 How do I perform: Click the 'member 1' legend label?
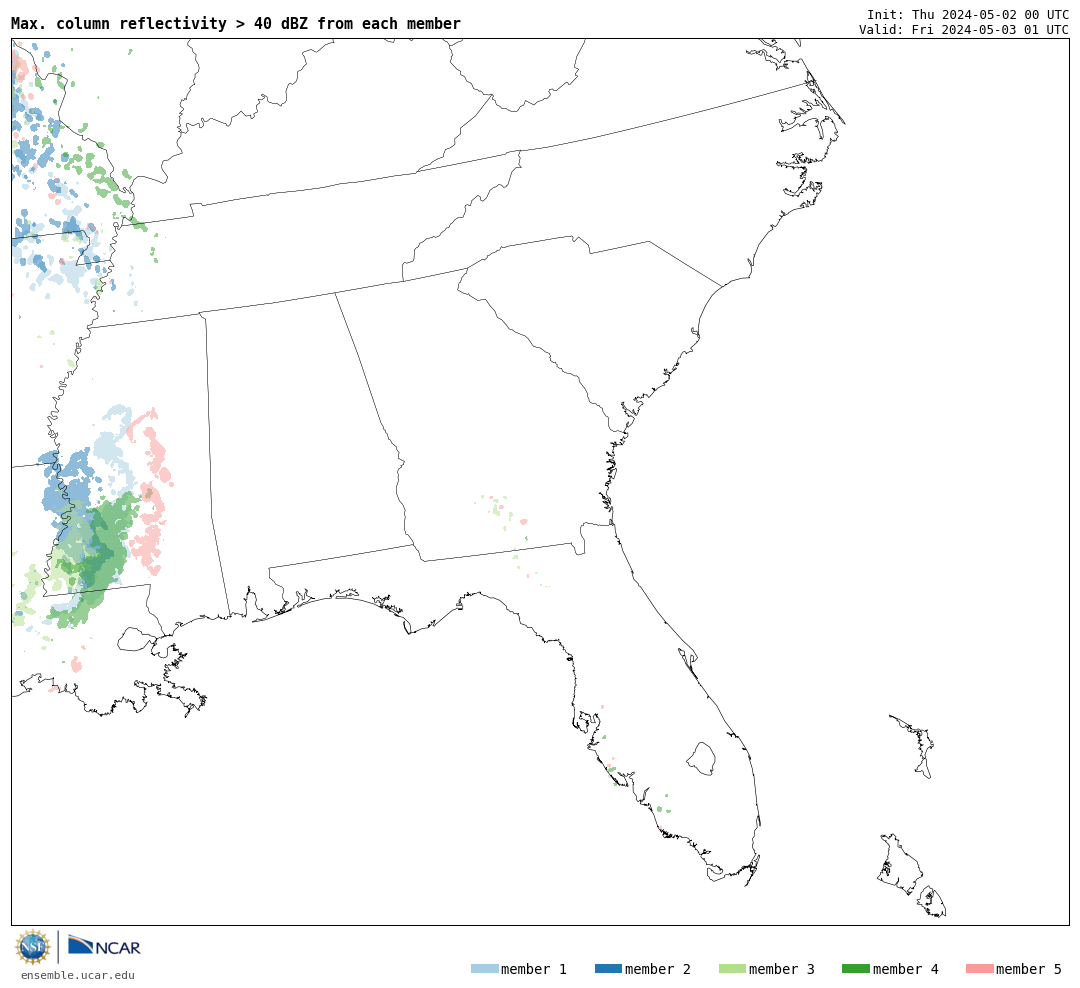(x=534, y=969)
